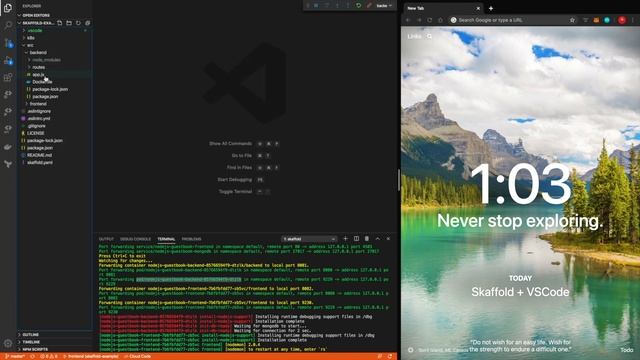Screen dimensions: 640x360
Task: Click the Skaffold + VSCode focus text
Action: click(520, 292)
